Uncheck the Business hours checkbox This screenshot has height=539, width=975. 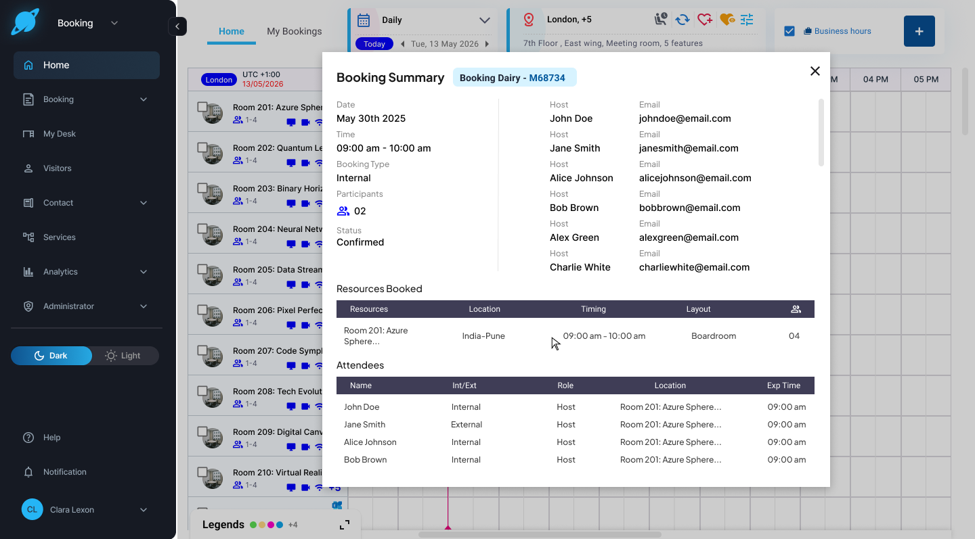pos(789,31)
